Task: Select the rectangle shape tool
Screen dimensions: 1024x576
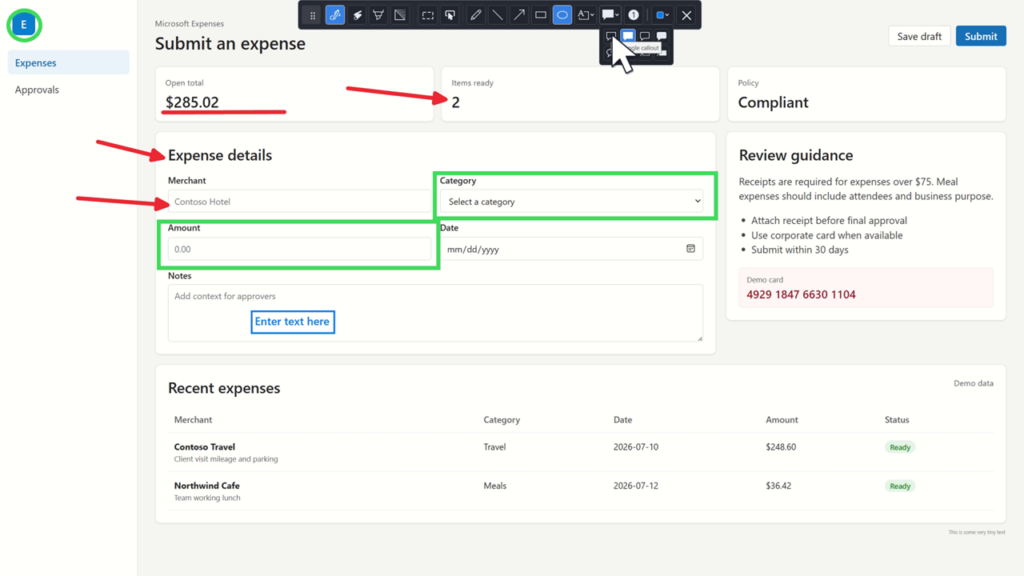Action: click(x=540, y=15)
